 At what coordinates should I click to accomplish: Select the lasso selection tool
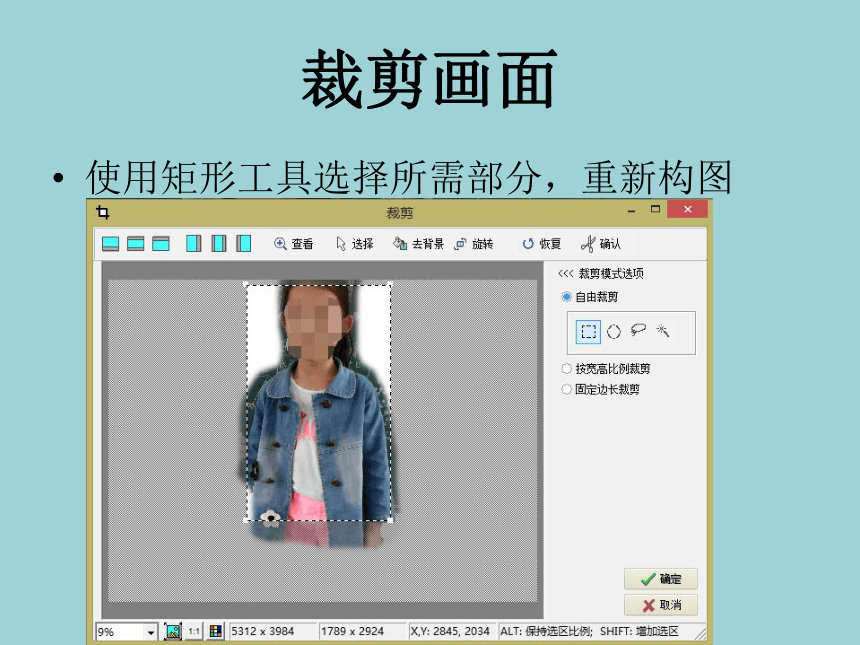[638, 330]
